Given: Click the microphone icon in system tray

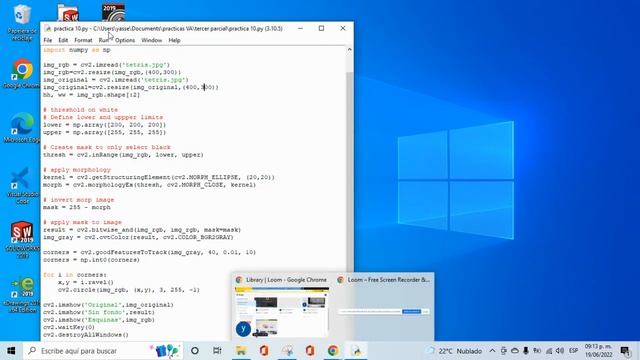Looking at the screenshot, I should [526, 351].
